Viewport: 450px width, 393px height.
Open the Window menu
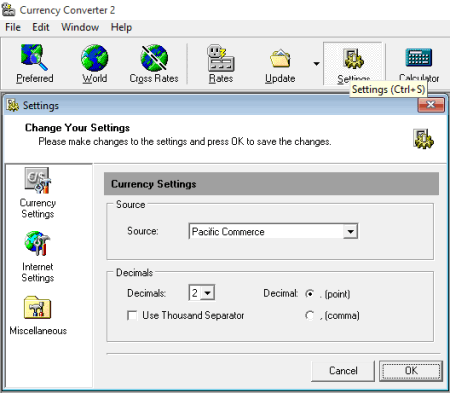pyautogui.click(x=80, y=27)
